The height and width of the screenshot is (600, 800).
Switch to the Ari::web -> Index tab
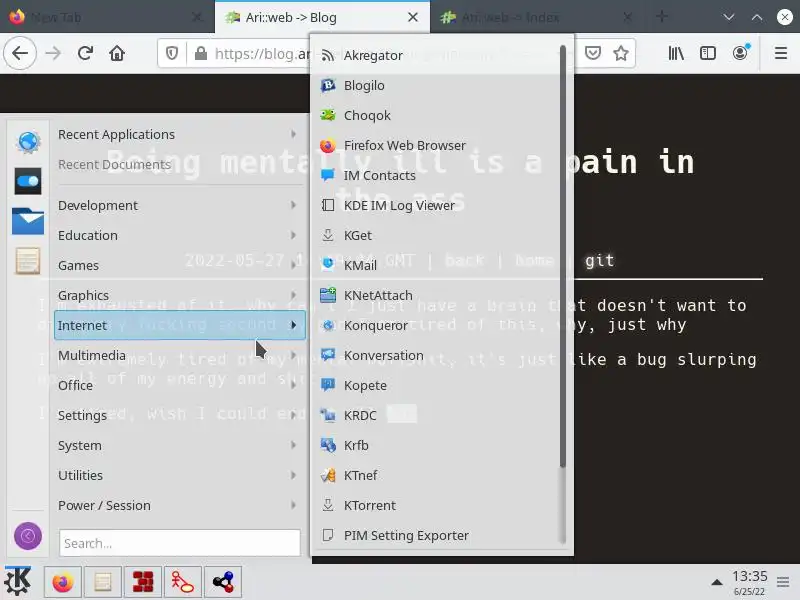pos(538,17)
